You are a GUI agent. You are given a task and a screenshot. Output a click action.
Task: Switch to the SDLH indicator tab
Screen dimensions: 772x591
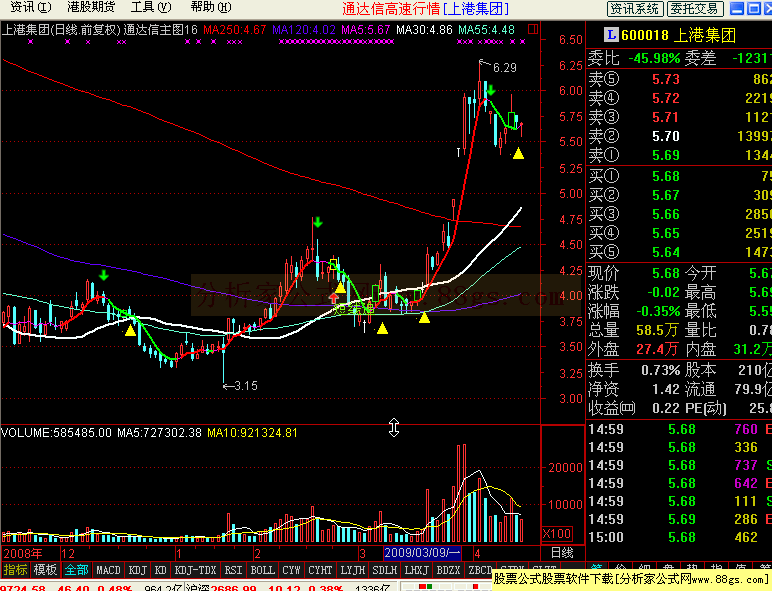pos(385,570)
